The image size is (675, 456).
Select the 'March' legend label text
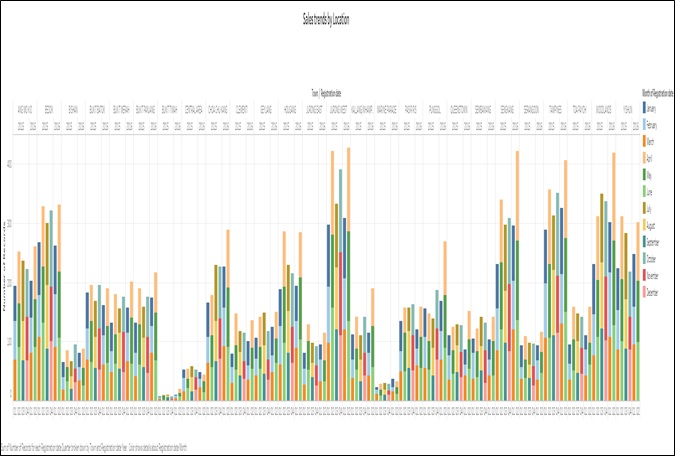650,142
